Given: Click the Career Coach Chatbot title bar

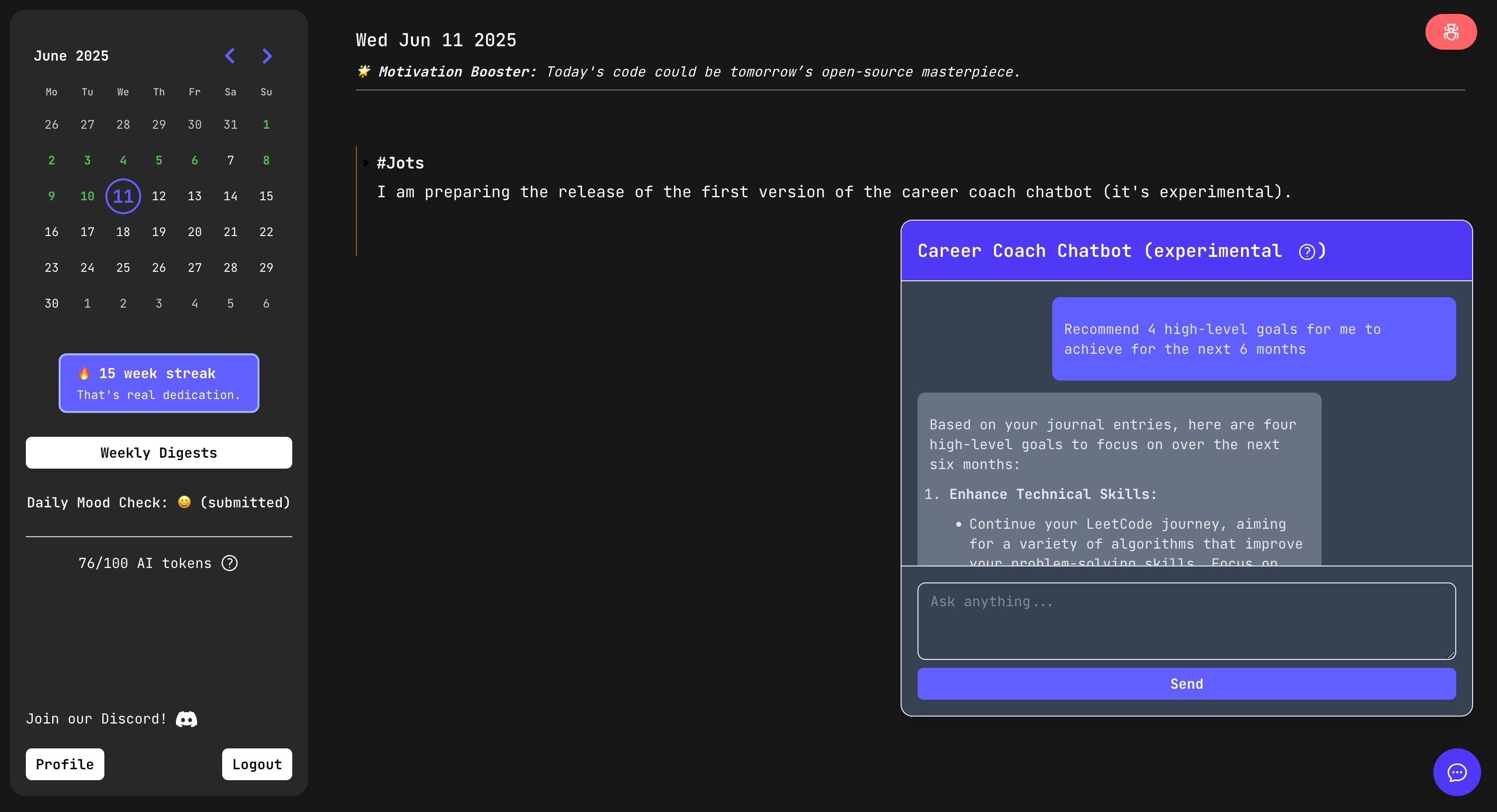Looking at the screenshot, I should 1186,251.
